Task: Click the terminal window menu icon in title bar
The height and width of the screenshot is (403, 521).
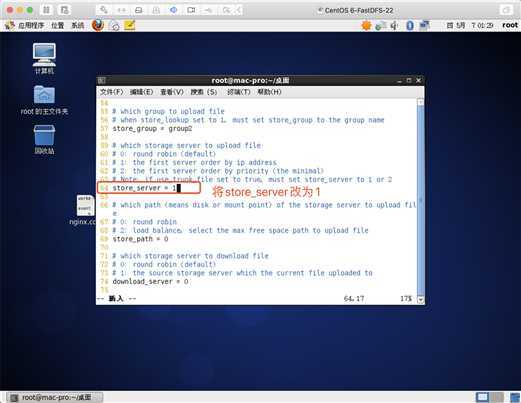Action: coord(102,80)
